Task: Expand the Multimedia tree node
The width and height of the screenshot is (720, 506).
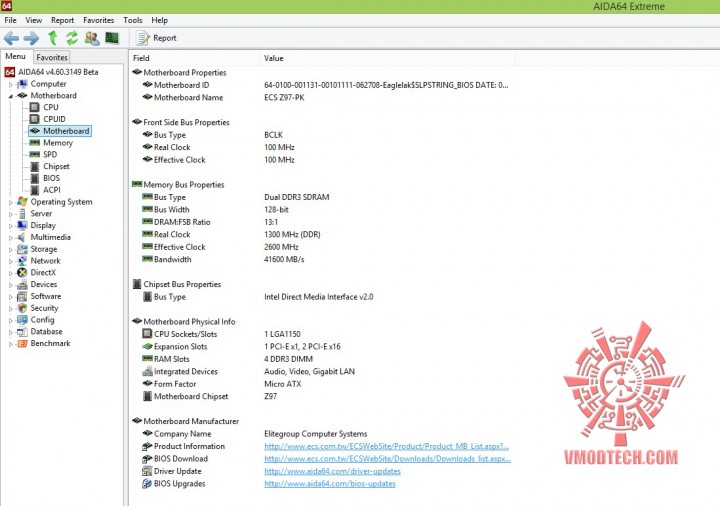Action: coord(11,238)
